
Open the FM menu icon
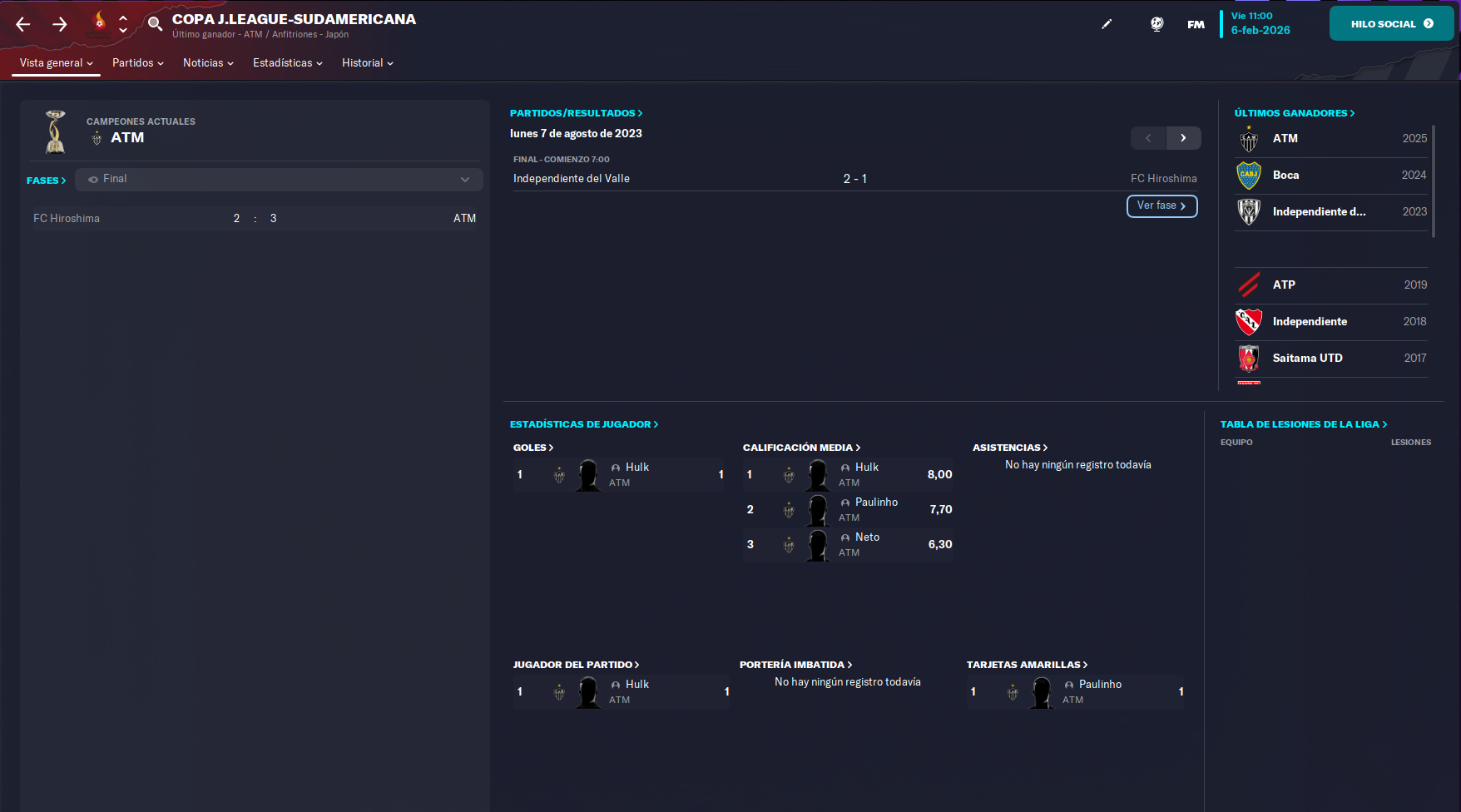(x=1196, y=24)
